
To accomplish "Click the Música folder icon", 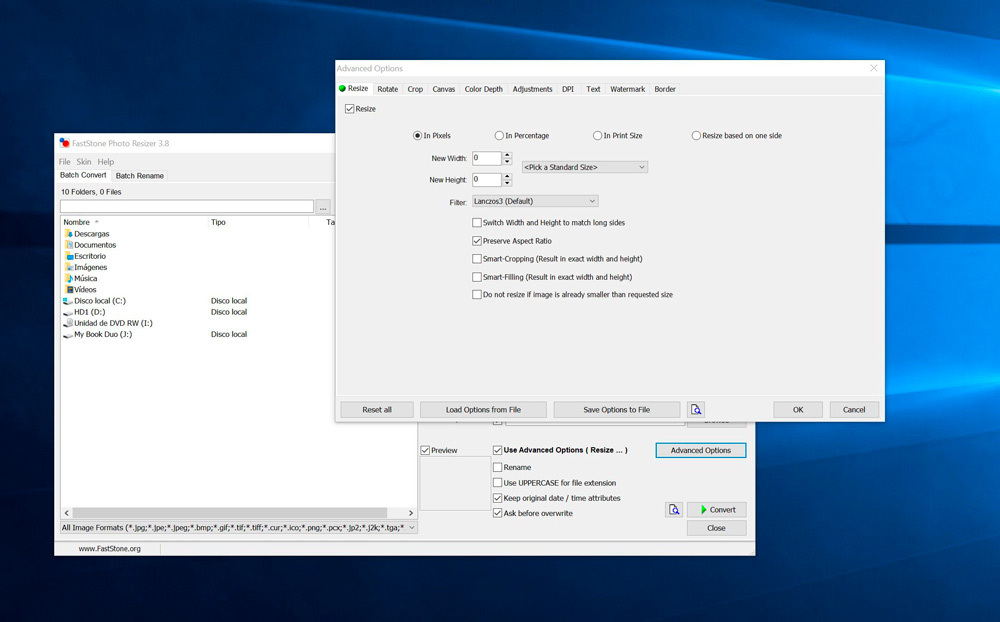I will tap(68, 278).
